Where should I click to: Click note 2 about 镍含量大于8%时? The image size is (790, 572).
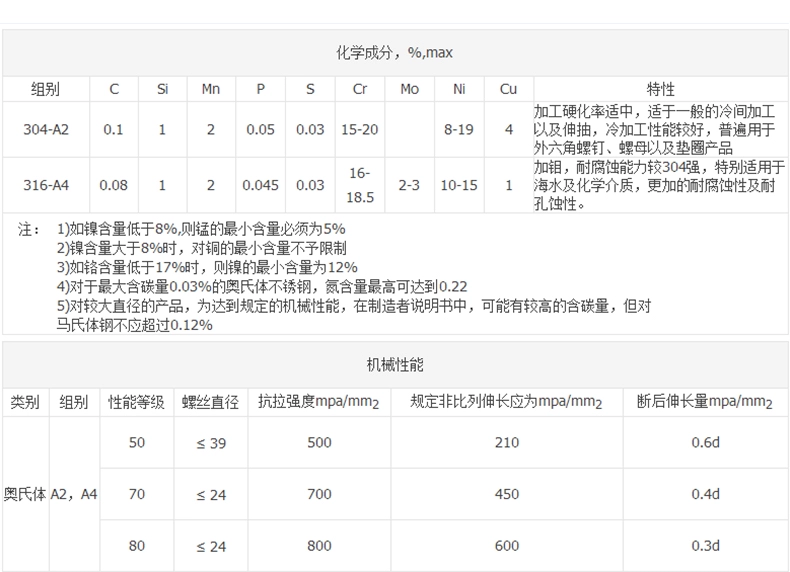tap(202, 248)
